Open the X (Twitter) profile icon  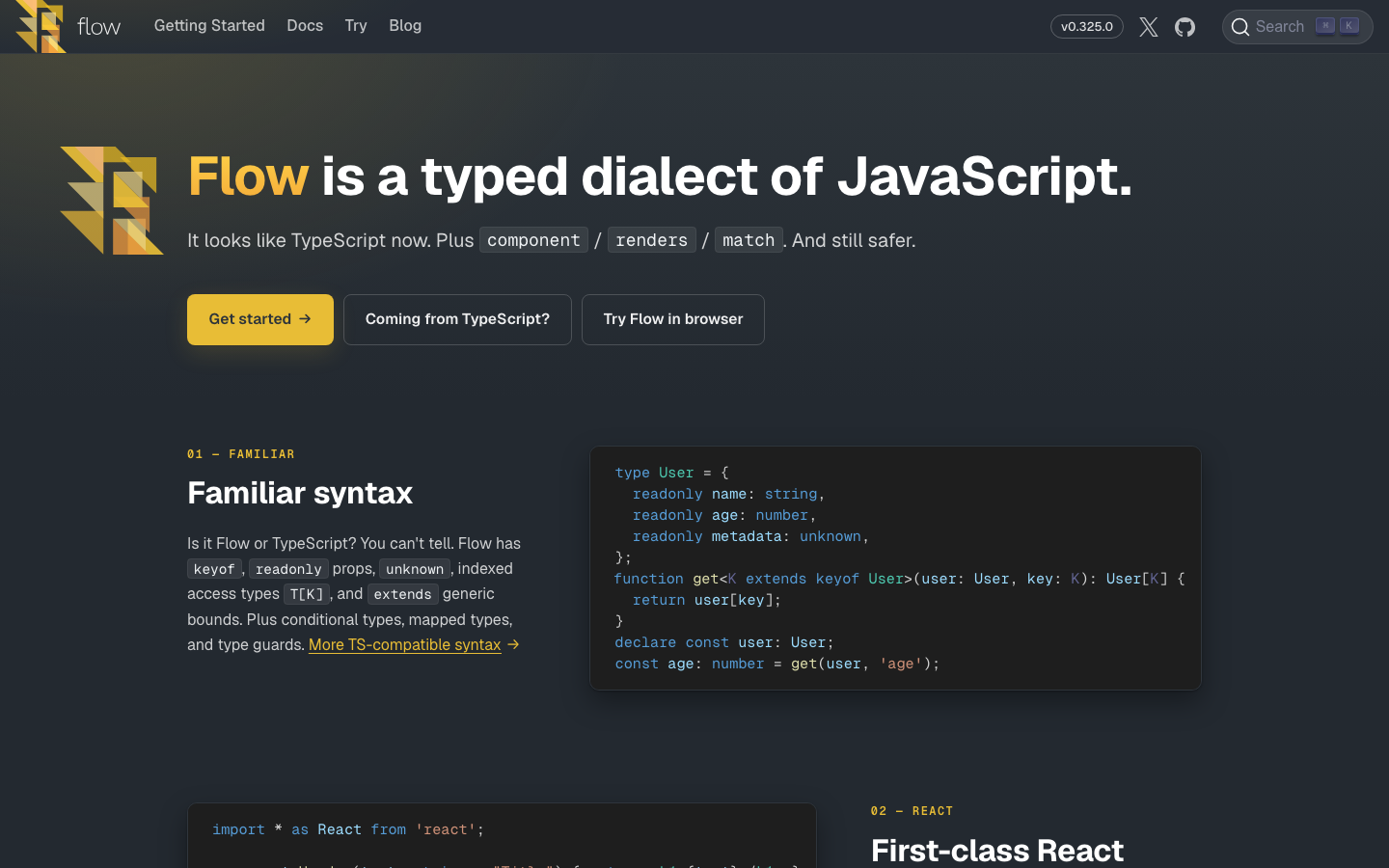click(x=1148, y=27)
